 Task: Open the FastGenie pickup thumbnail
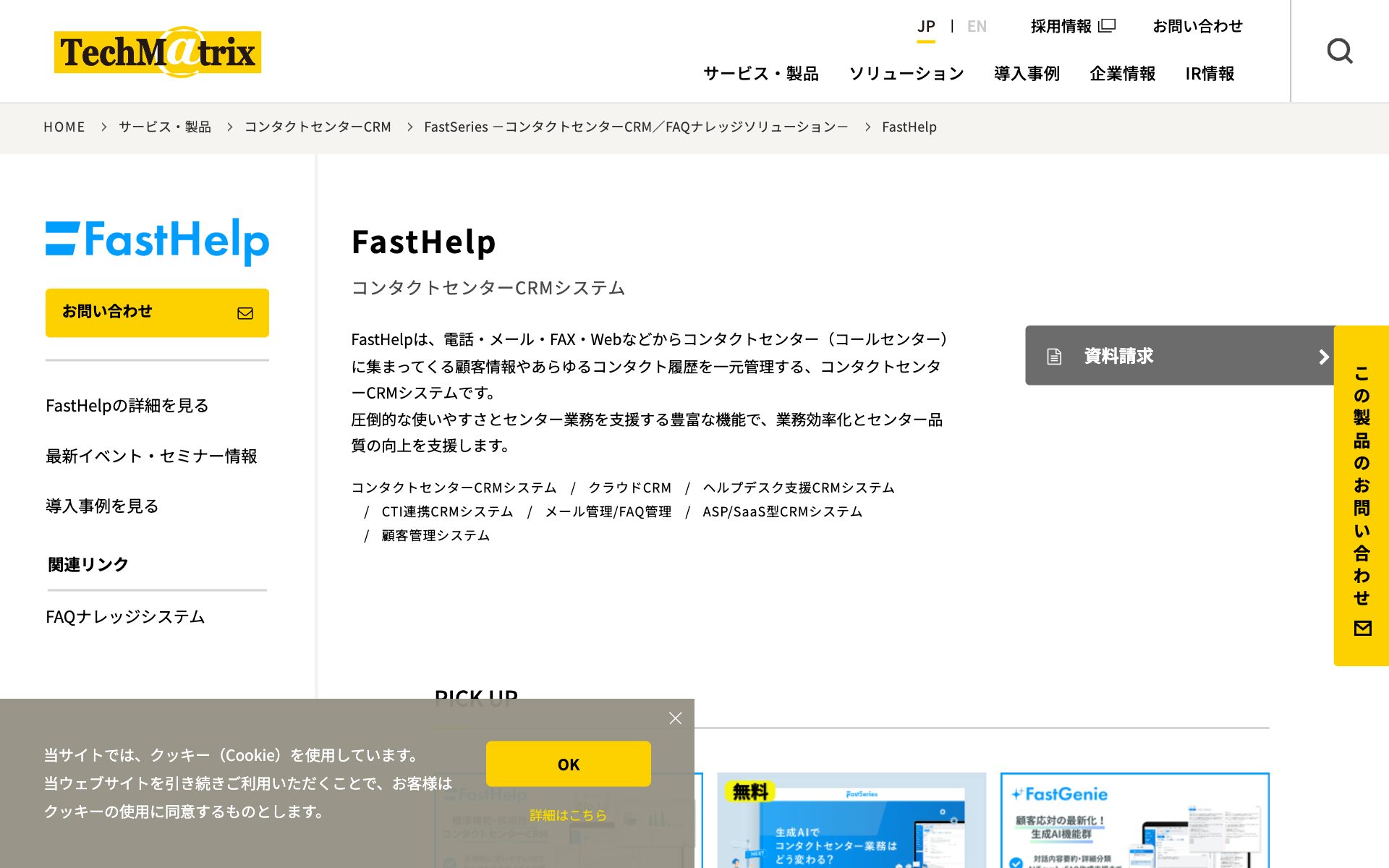1135,820
